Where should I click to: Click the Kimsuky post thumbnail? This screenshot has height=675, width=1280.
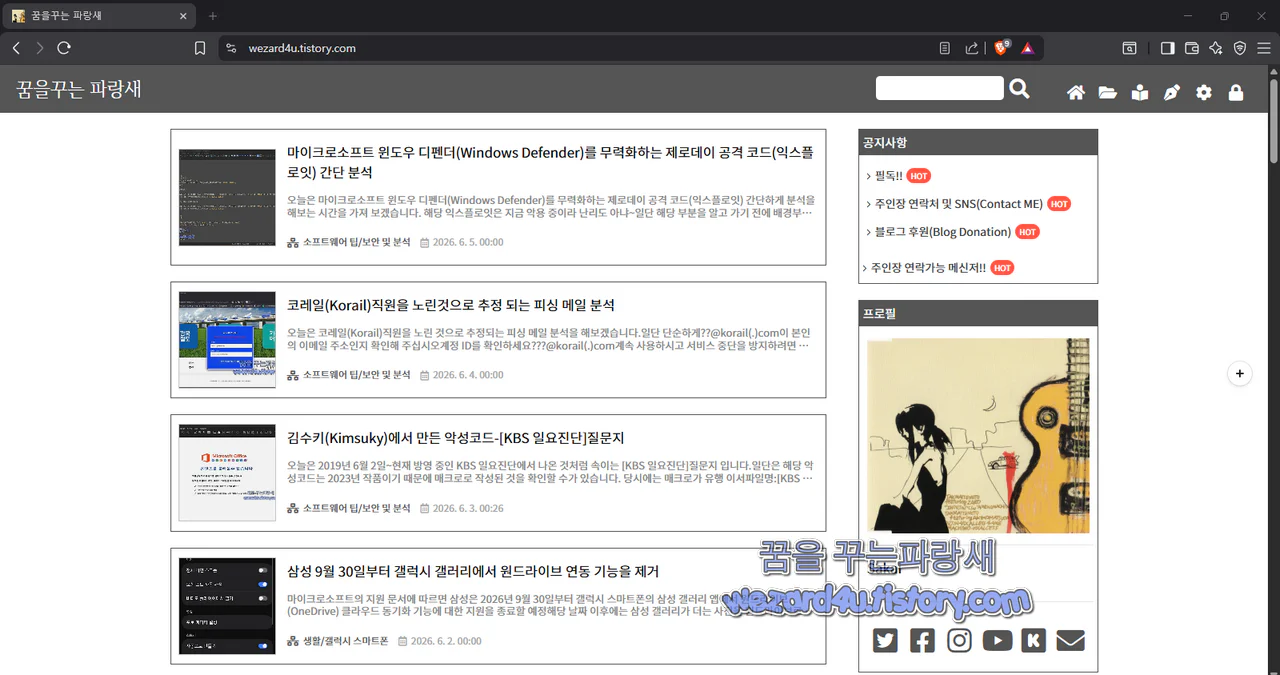(x=227, y=473)
